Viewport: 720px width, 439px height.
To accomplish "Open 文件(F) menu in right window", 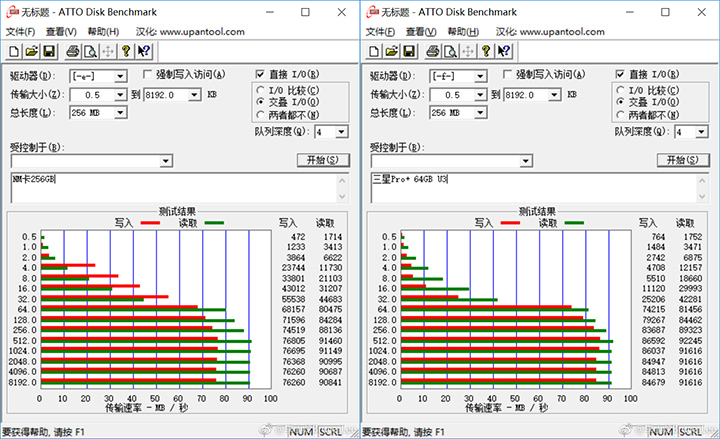I will (380, 32).
